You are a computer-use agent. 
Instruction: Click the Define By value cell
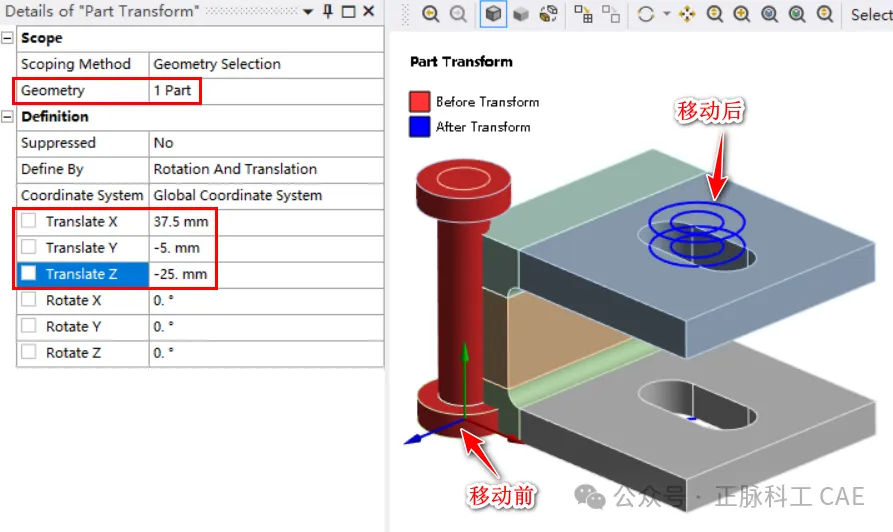(x=235, y=169)
